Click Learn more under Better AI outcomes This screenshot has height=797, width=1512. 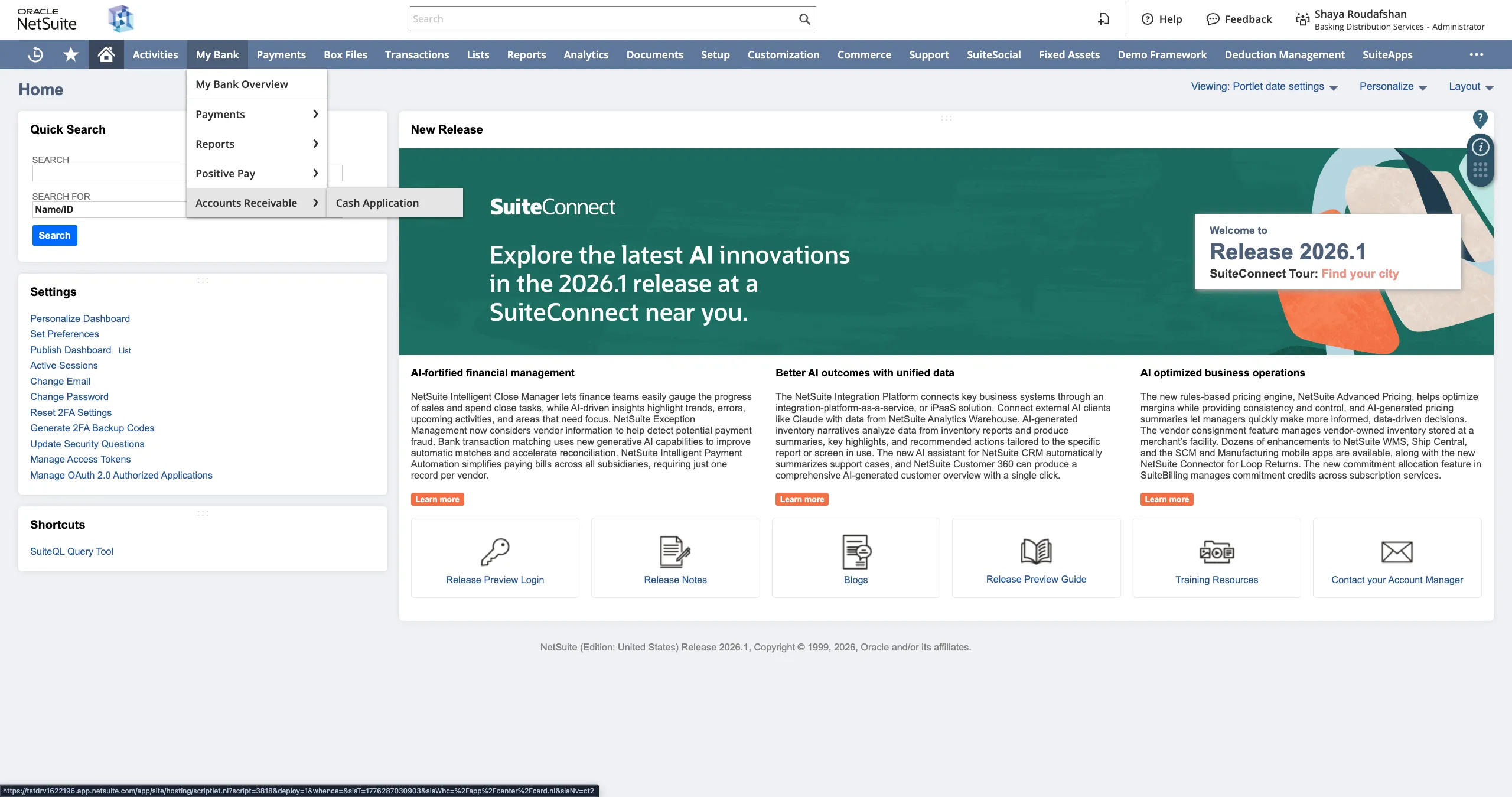tap(801, 499)
